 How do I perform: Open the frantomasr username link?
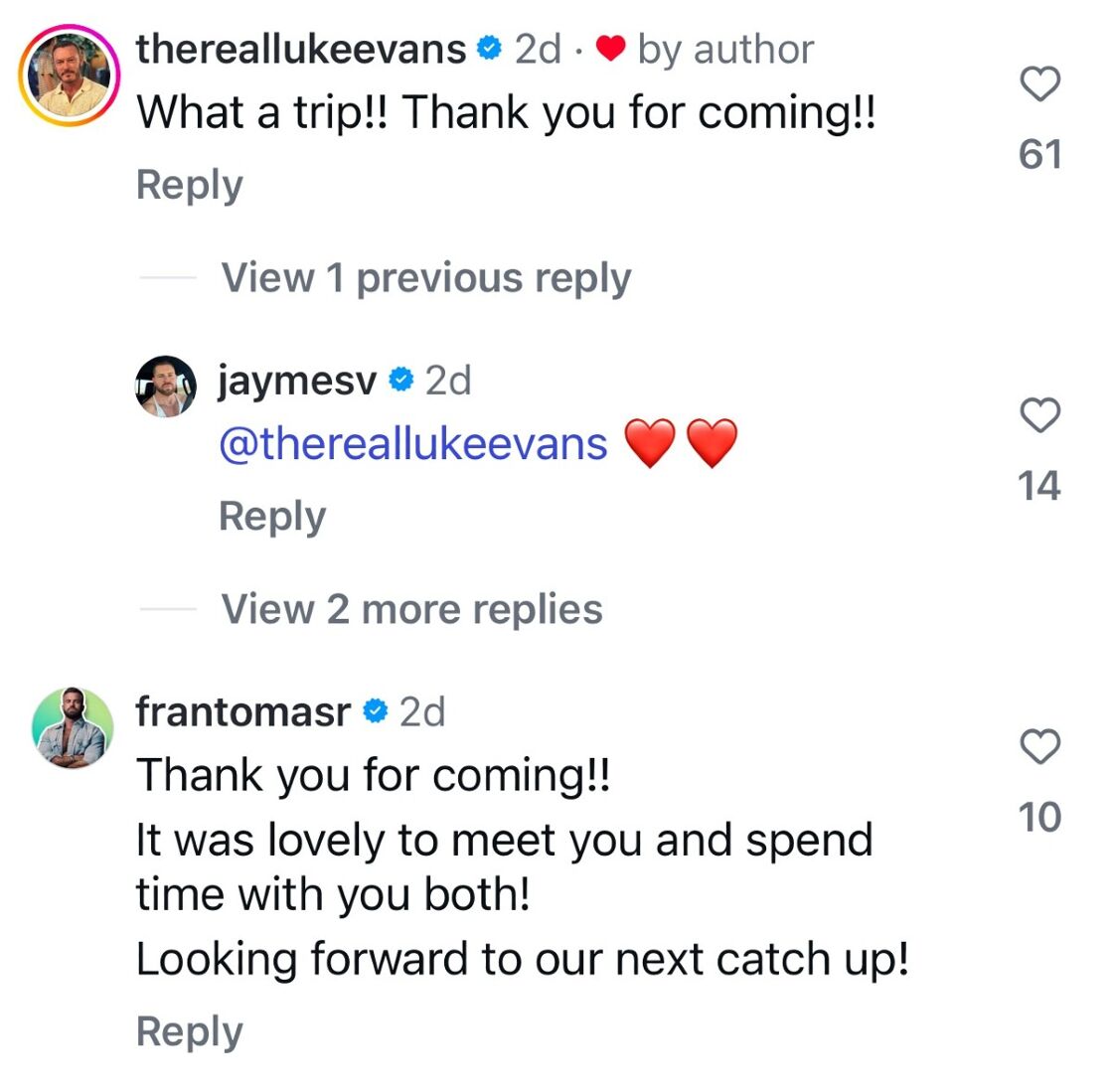(x=243, y=711)
